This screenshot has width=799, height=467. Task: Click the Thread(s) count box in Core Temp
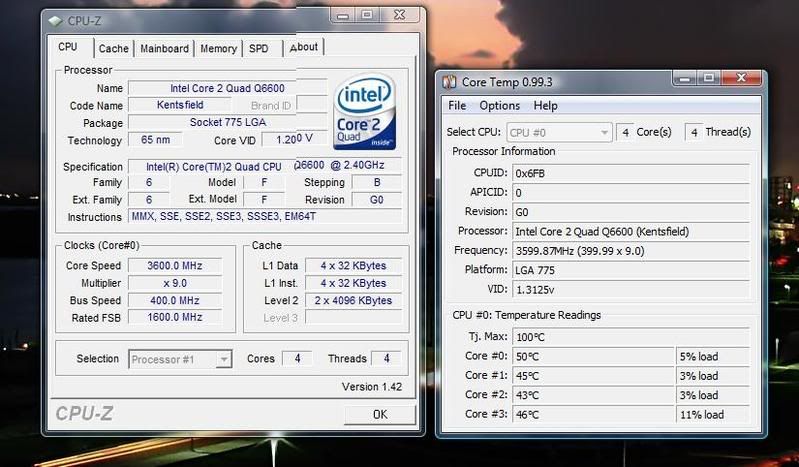pyautogui.click(x=694, y=133)
